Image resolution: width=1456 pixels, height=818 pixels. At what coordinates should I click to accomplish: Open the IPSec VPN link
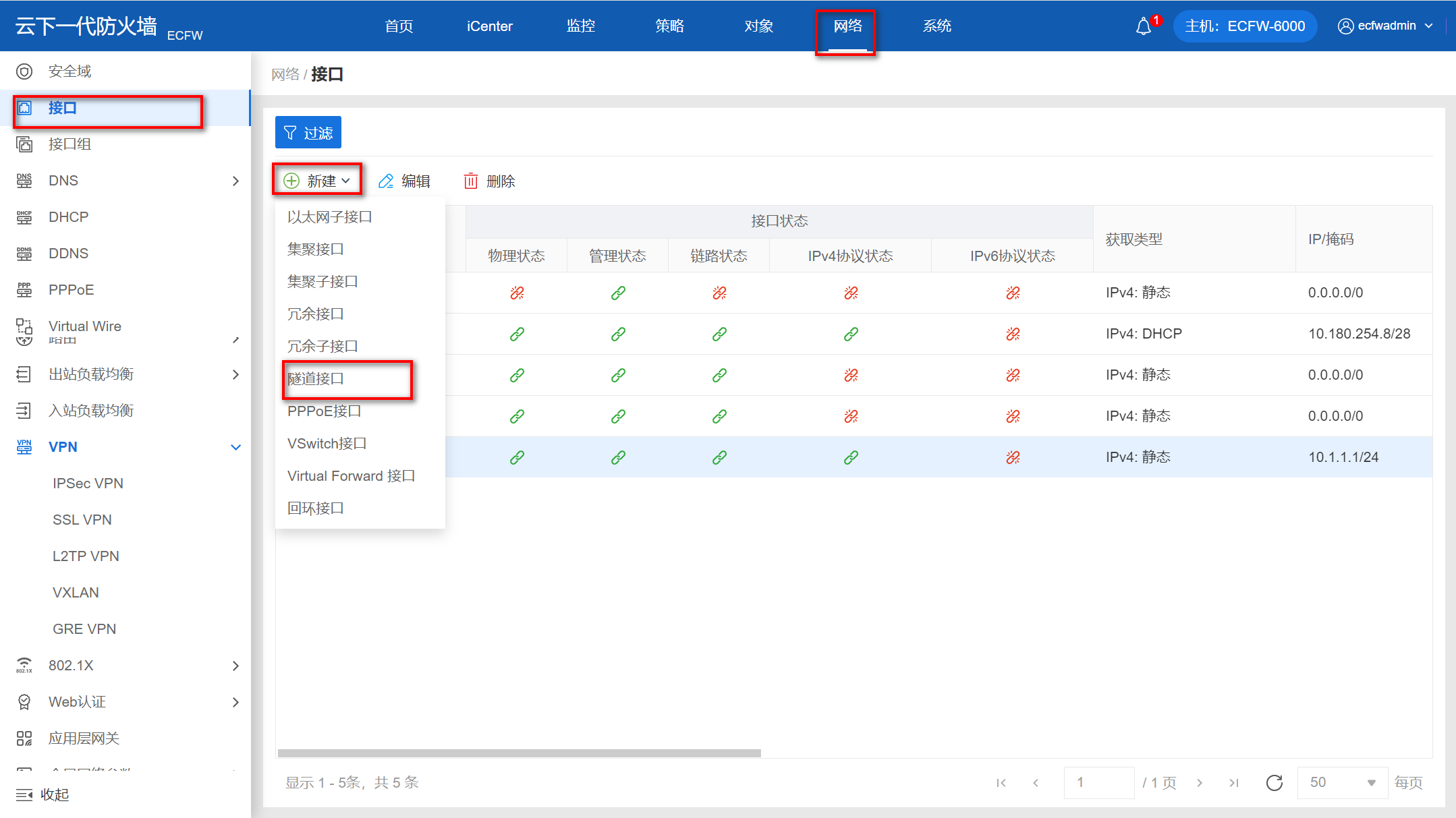[x=88, y=484]
